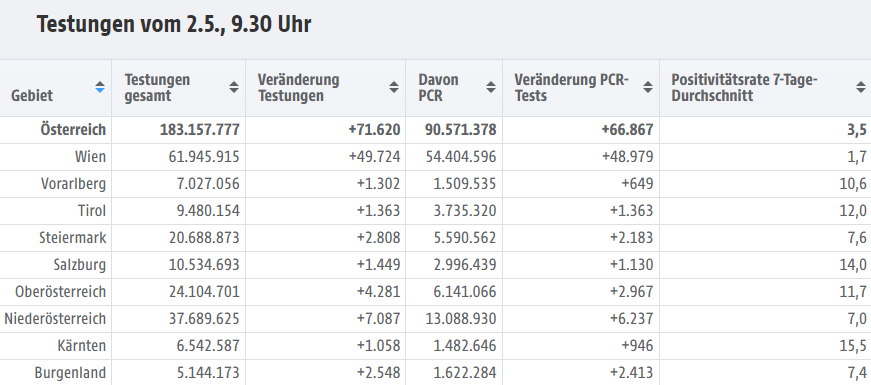
Task: Click the Gebiet column header
Action: coord(32,96)
